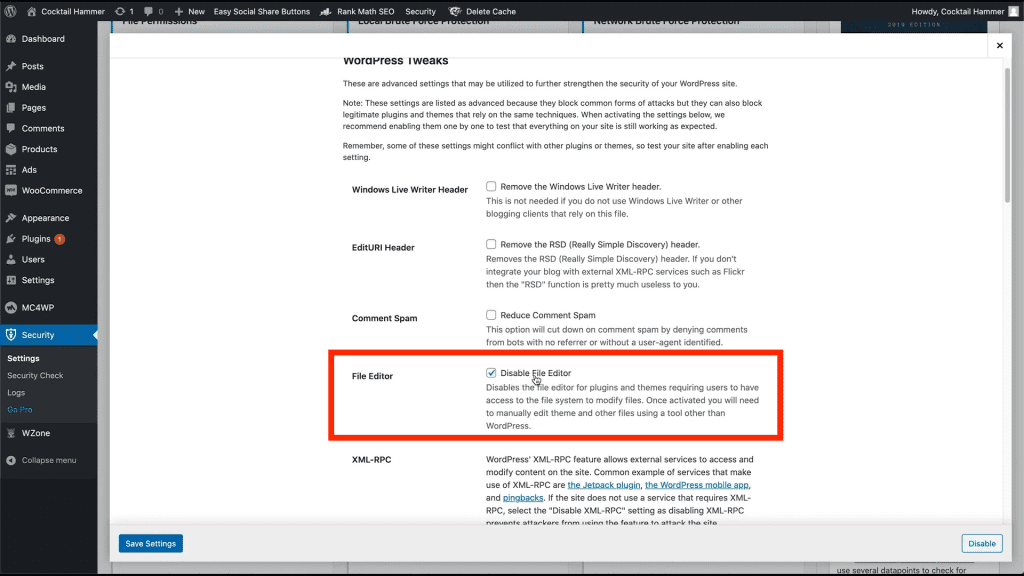Viewport: 1024px width, 576px height.
Task: Click the File Editor label
Action: click(x=372, y=376)
